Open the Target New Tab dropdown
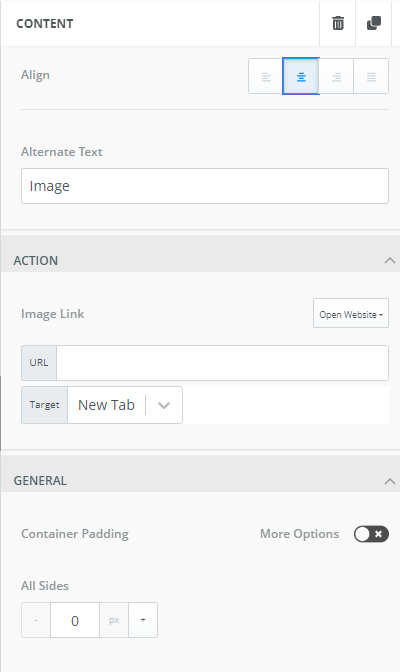Image resolution: width=400 pixels, height=672 pixels. pos(125,405)
